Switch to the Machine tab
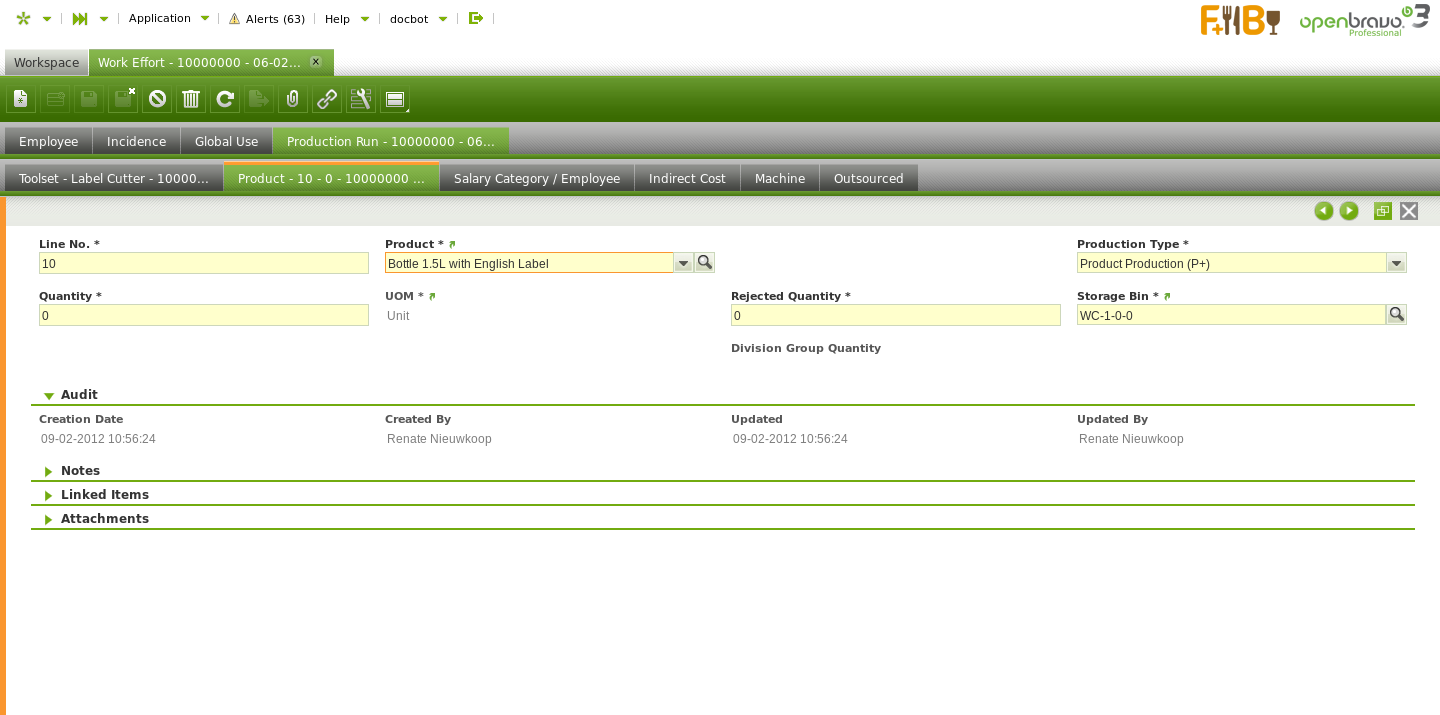Image resolution: width=1440 pixels, height=715 pixels. coord(779,178)
